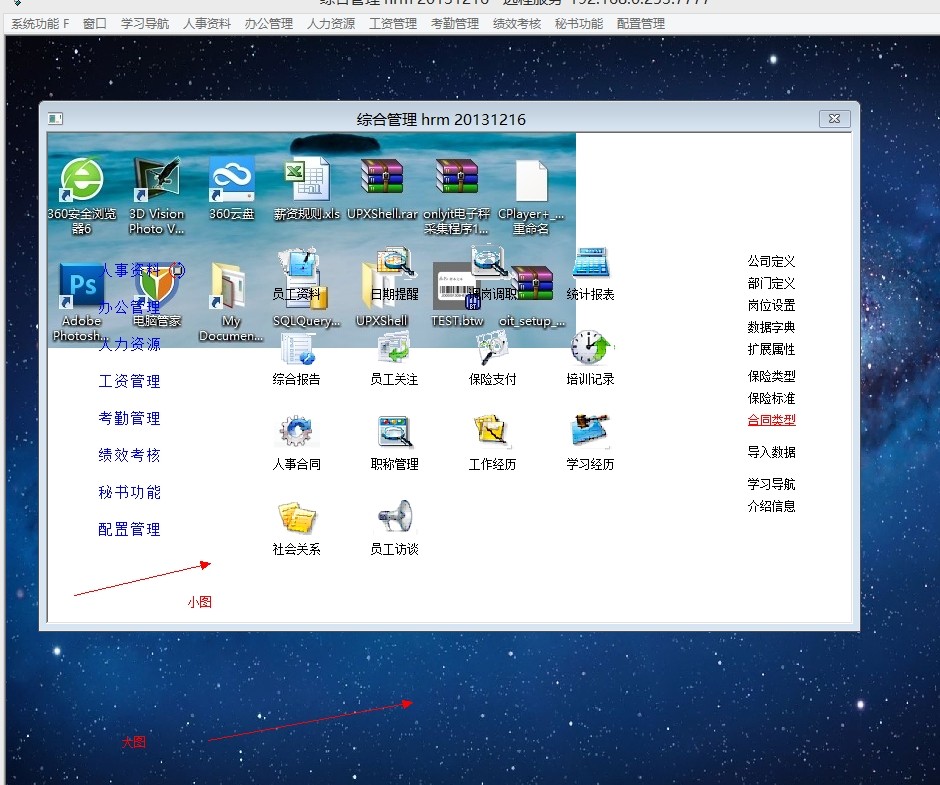Open the 窗口 menu in menu bar

tap(95, 24)
